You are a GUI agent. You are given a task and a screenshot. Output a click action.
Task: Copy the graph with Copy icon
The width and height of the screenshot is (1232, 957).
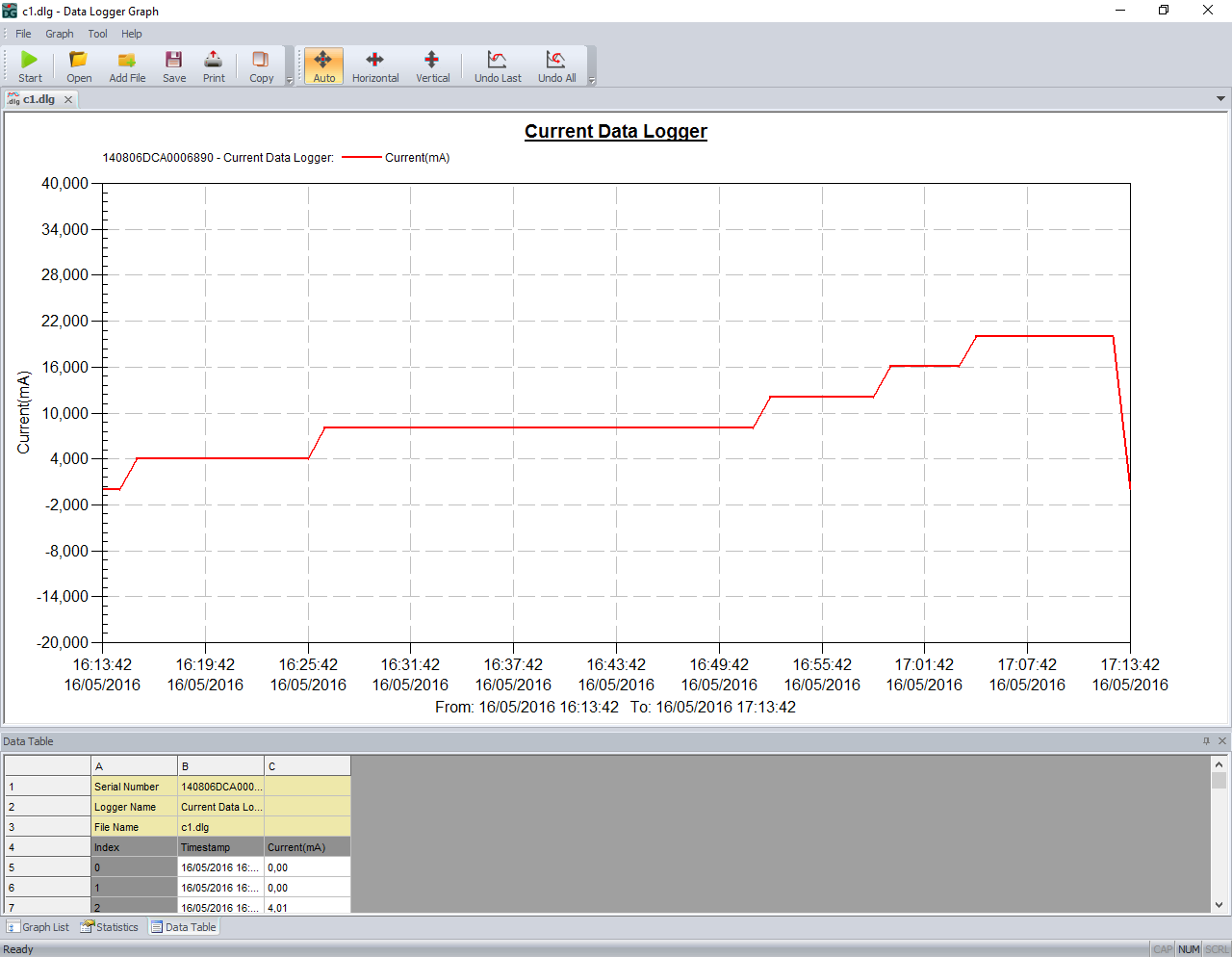(261, 66)
